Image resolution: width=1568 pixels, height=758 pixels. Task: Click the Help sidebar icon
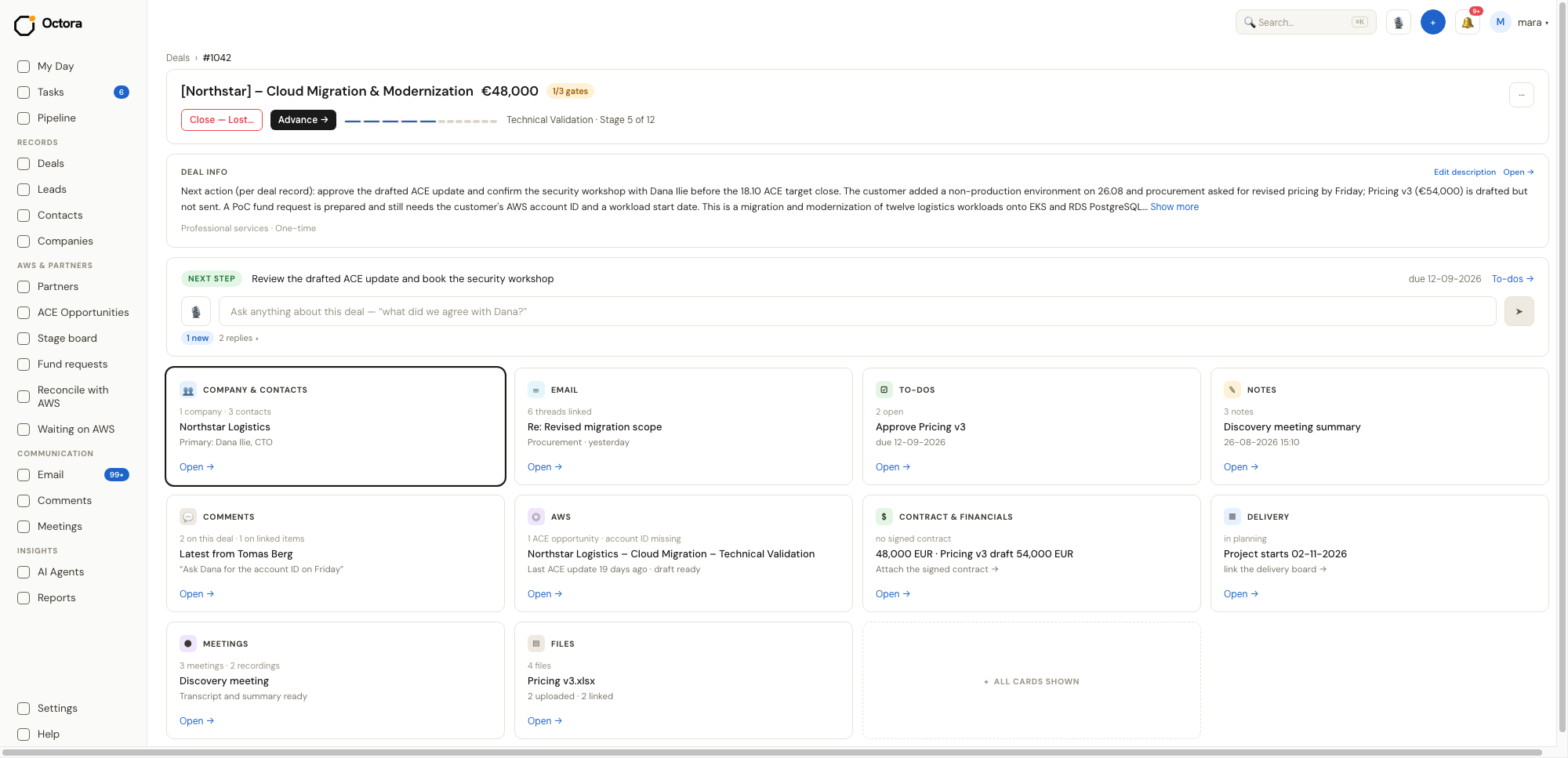(24, 734)
